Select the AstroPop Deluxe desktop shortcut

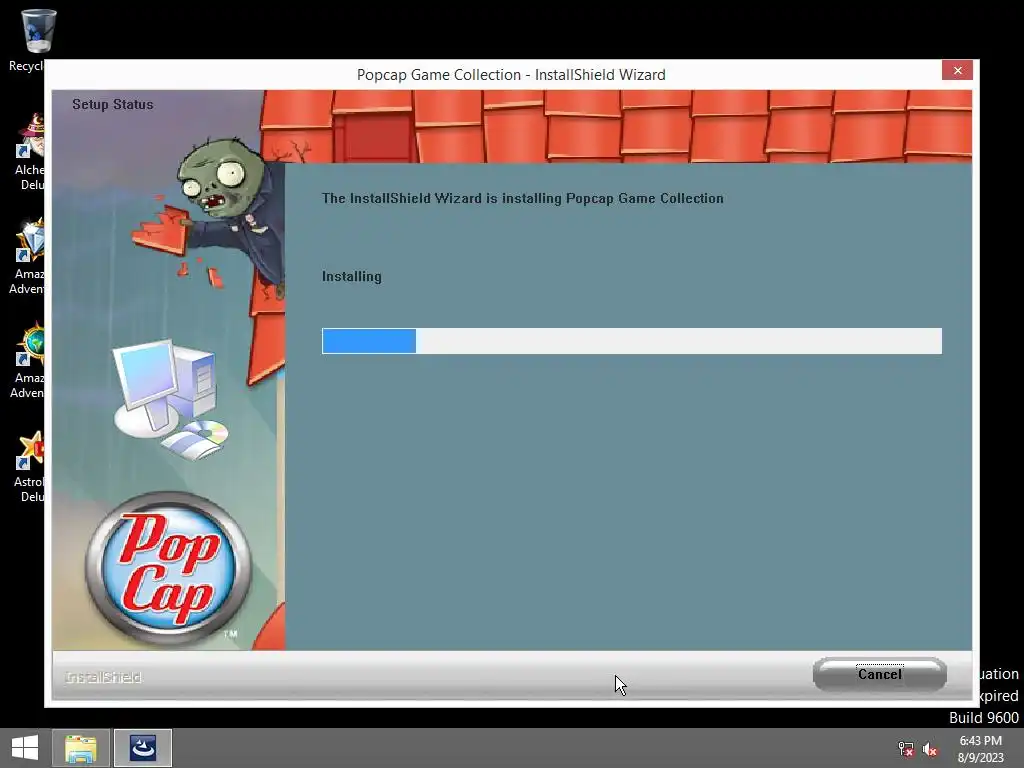pyautogui.click(x=29, y=466)
